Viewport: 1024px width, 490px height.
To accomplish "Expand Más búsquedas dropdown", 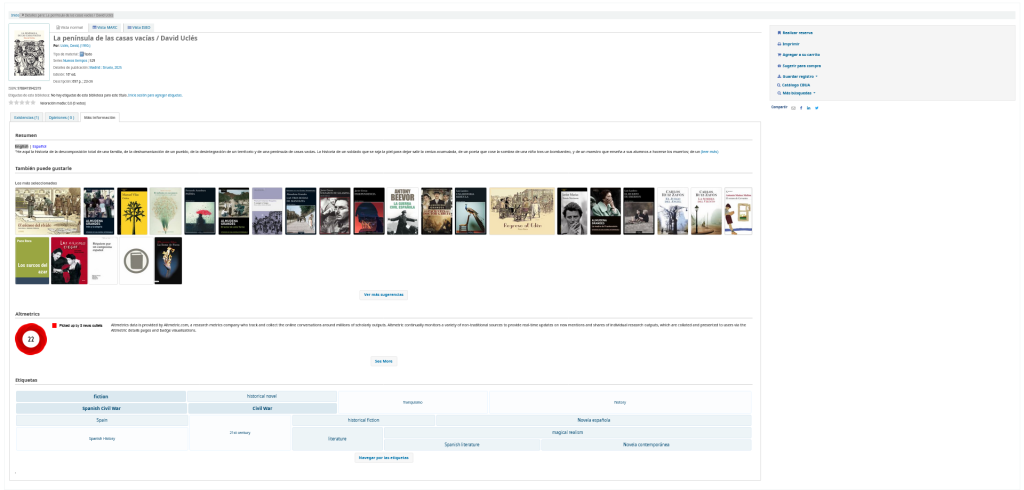I will (798, 93).
